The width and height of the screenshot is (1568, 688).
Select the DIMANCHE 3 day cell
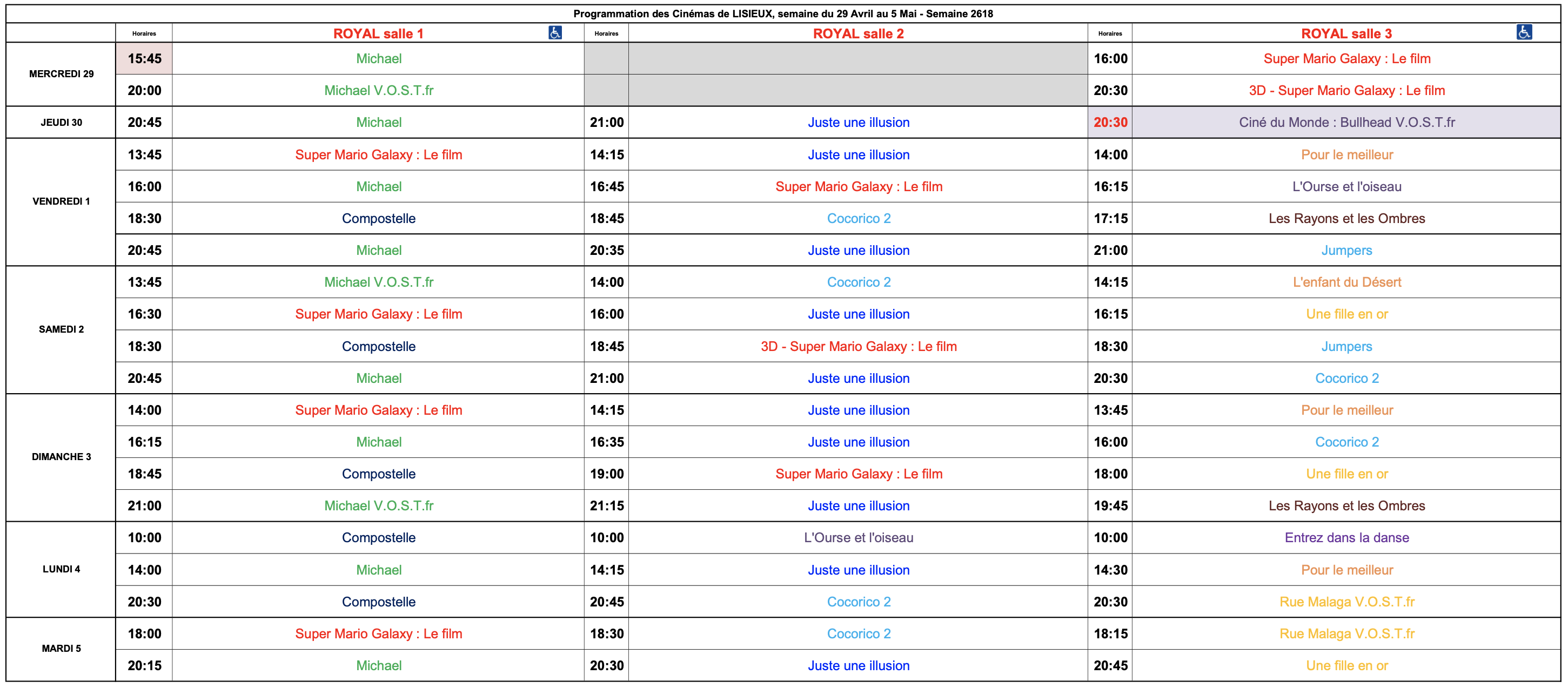click(61, 457)
